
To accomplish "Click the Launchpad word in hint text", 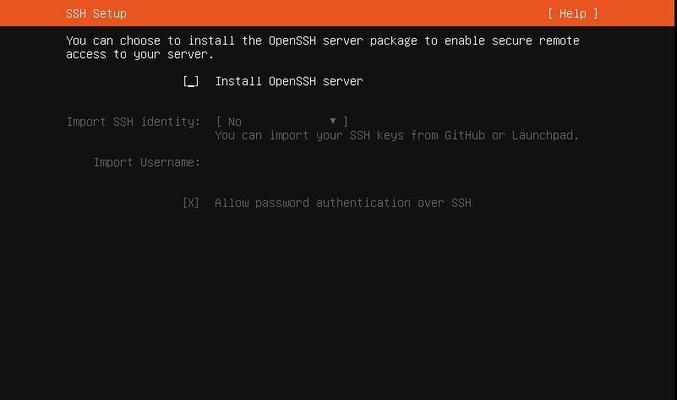I will [x=545, y=136].
